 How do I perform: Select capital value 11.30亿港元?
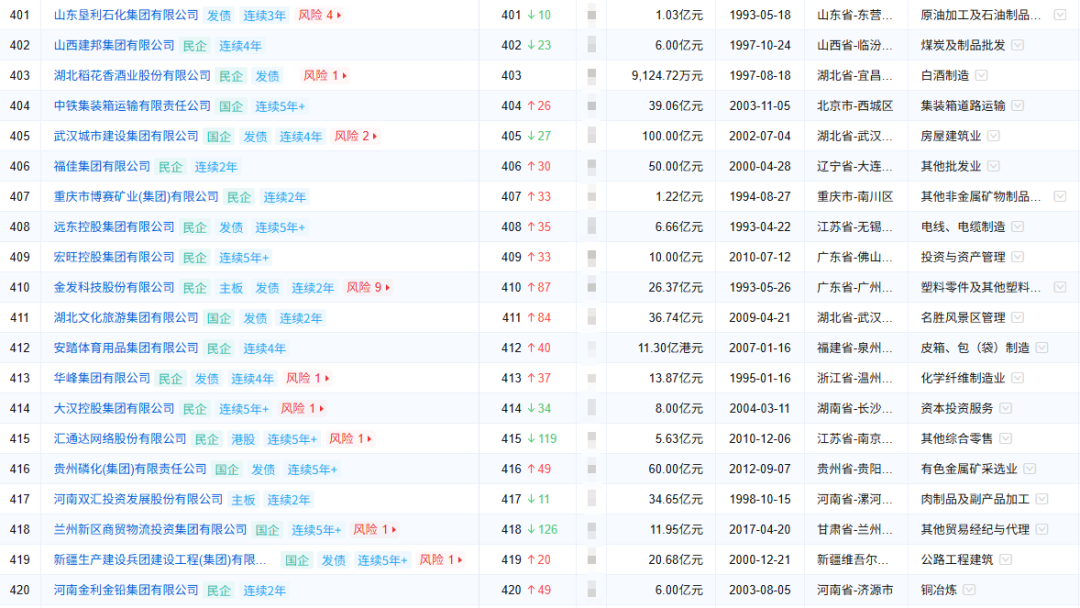pyautogui.click(x=670, y=348)
